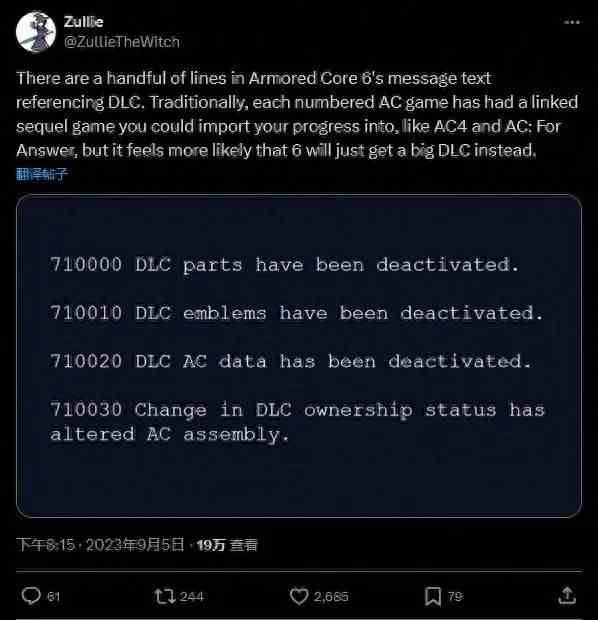The image size is (598, 620).
Task: Open the post timestamp link
Action: coord(100,545)
